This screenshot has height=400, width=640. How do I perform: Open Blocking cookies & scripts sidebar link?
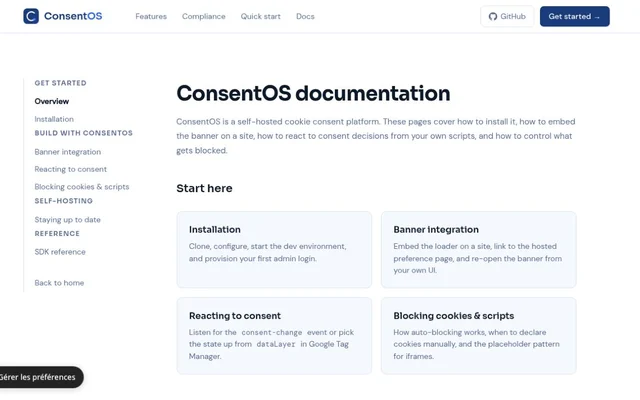[x=82, y=187]
